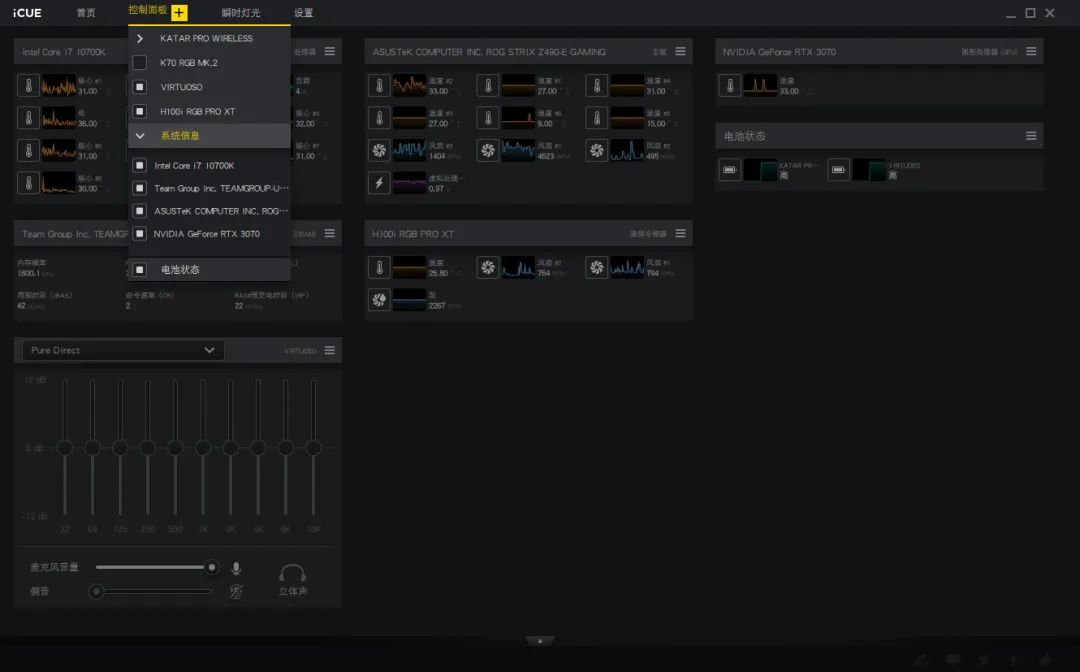Click the 侧音 sidetone slider handle

click(x=96, y=591)
